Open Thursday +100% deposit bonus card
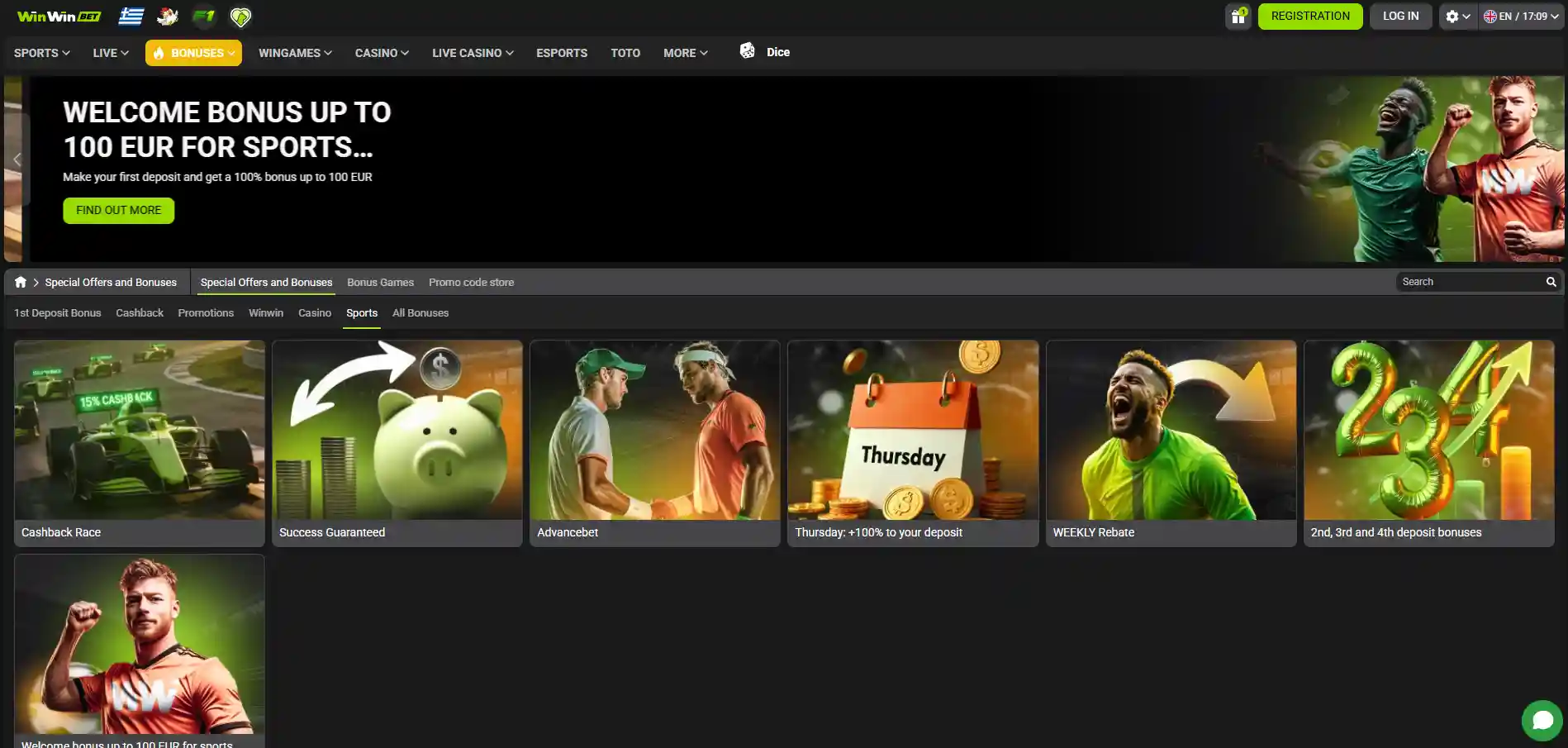Viewport: 1568px width, 748px height. pos(913,443)
